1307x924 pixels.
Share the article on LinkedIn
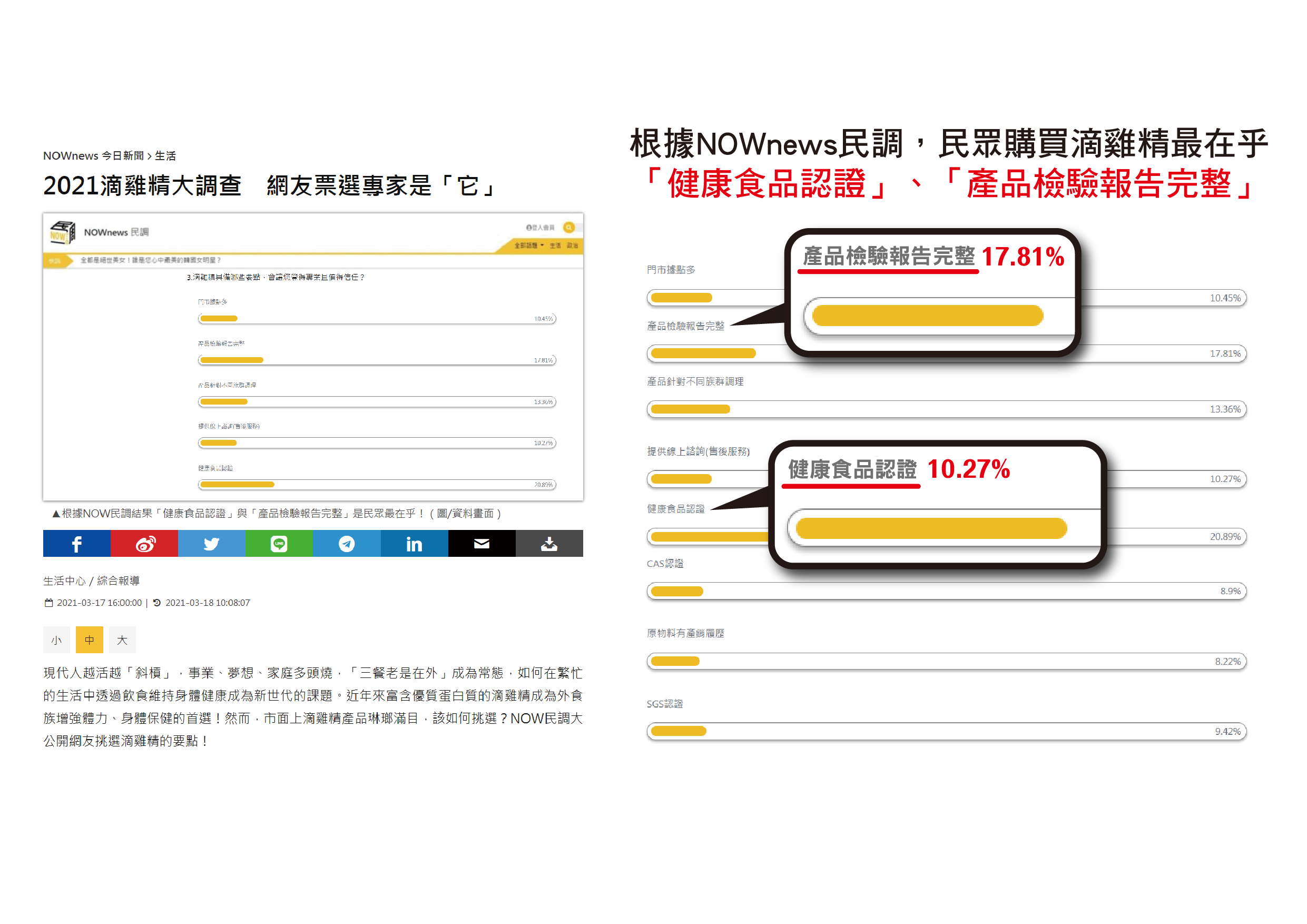click(415, 544)
